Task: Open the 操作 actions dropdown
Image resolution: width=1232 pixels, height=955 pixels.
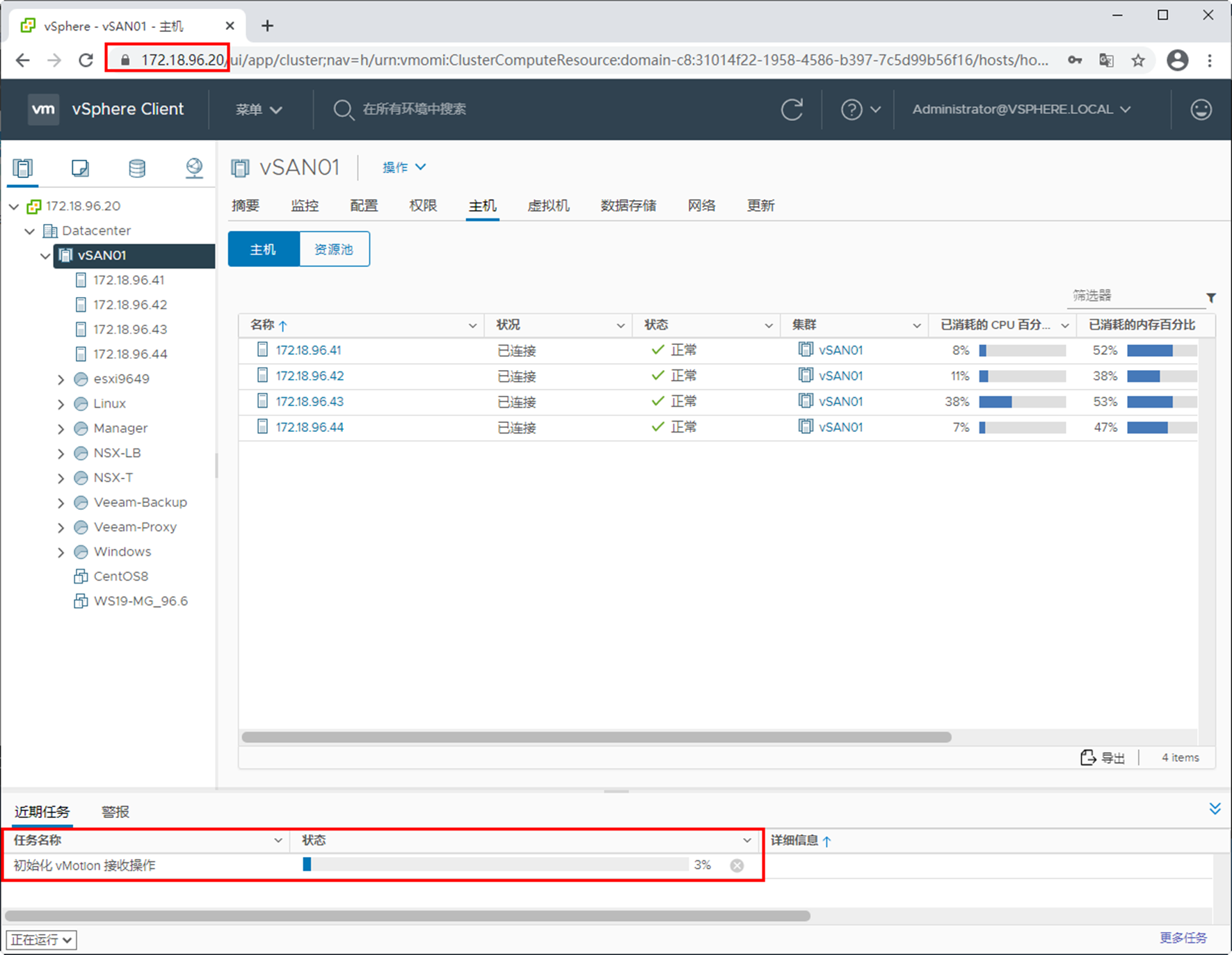Action: point(404,167)
